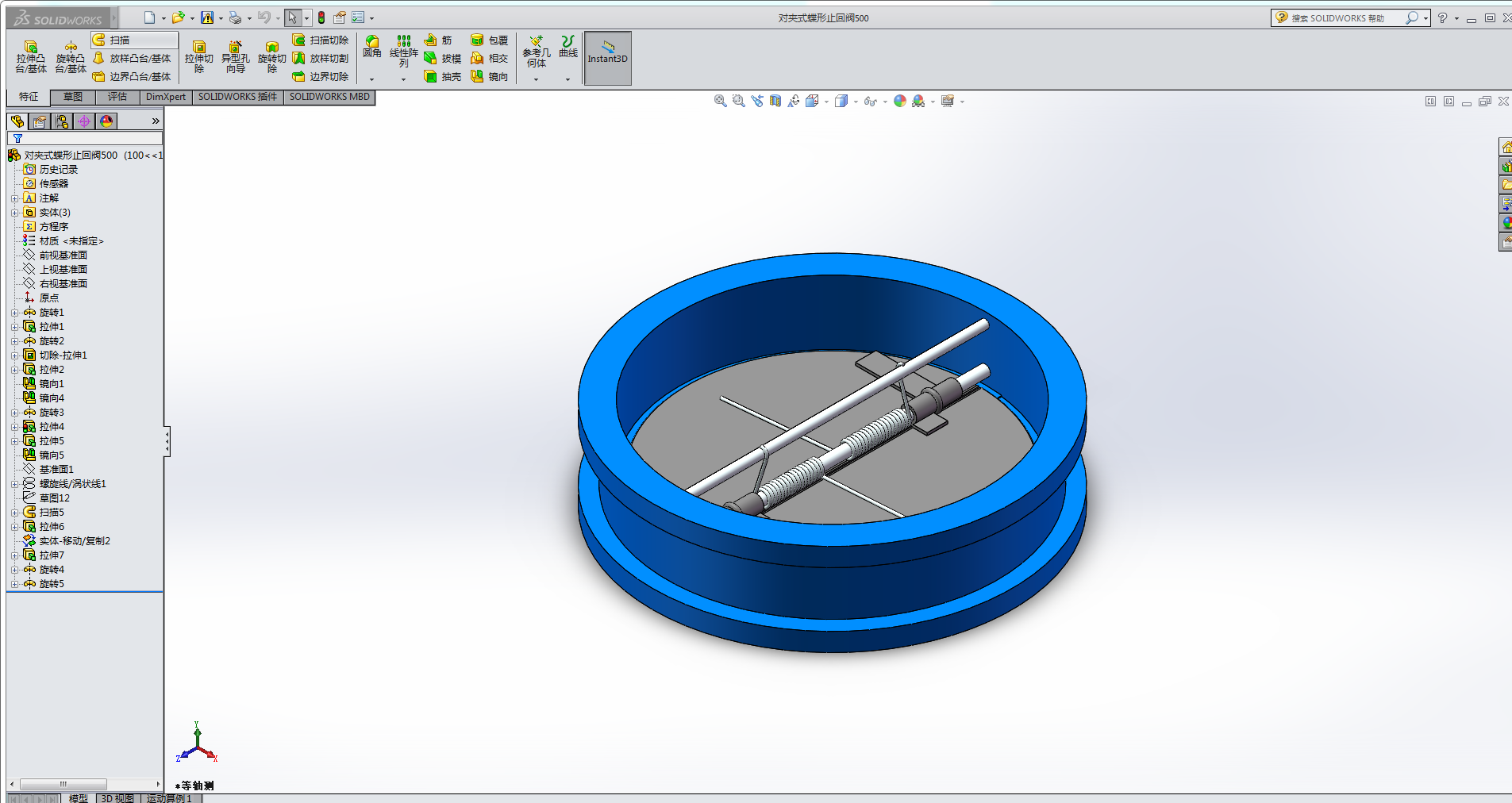Click the Zoom to Fit magnifier icon
1512x803 pixels.
coord(720,101)
